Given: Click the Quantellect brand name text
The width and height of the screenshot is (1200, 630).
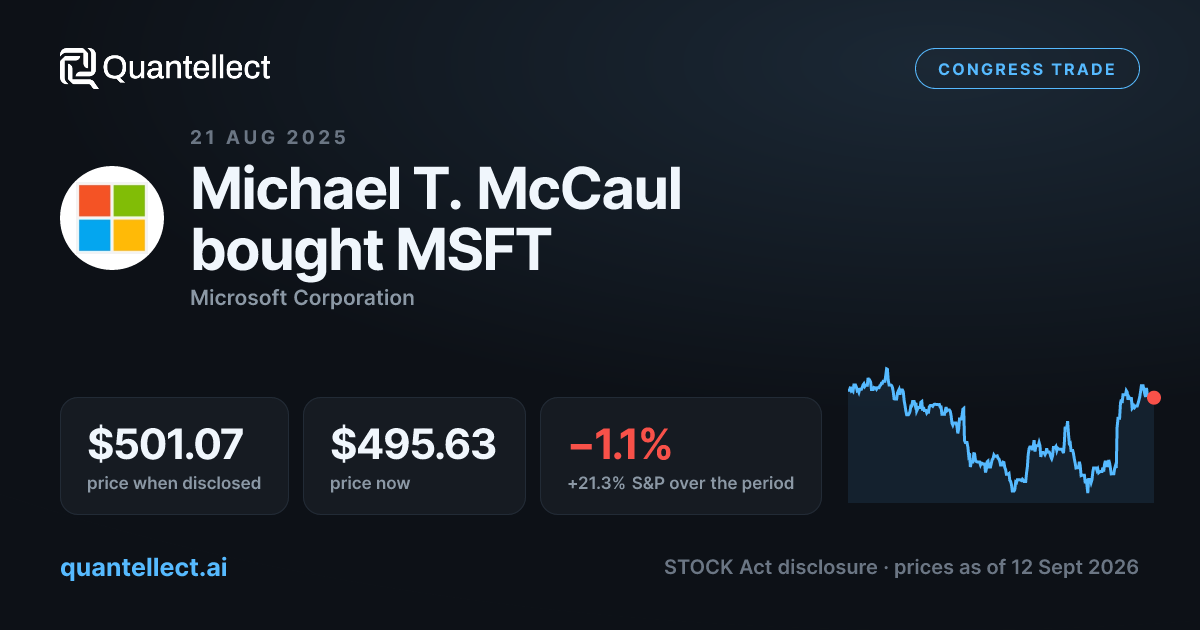Looking at the screenshot, I should pos(187,68).
